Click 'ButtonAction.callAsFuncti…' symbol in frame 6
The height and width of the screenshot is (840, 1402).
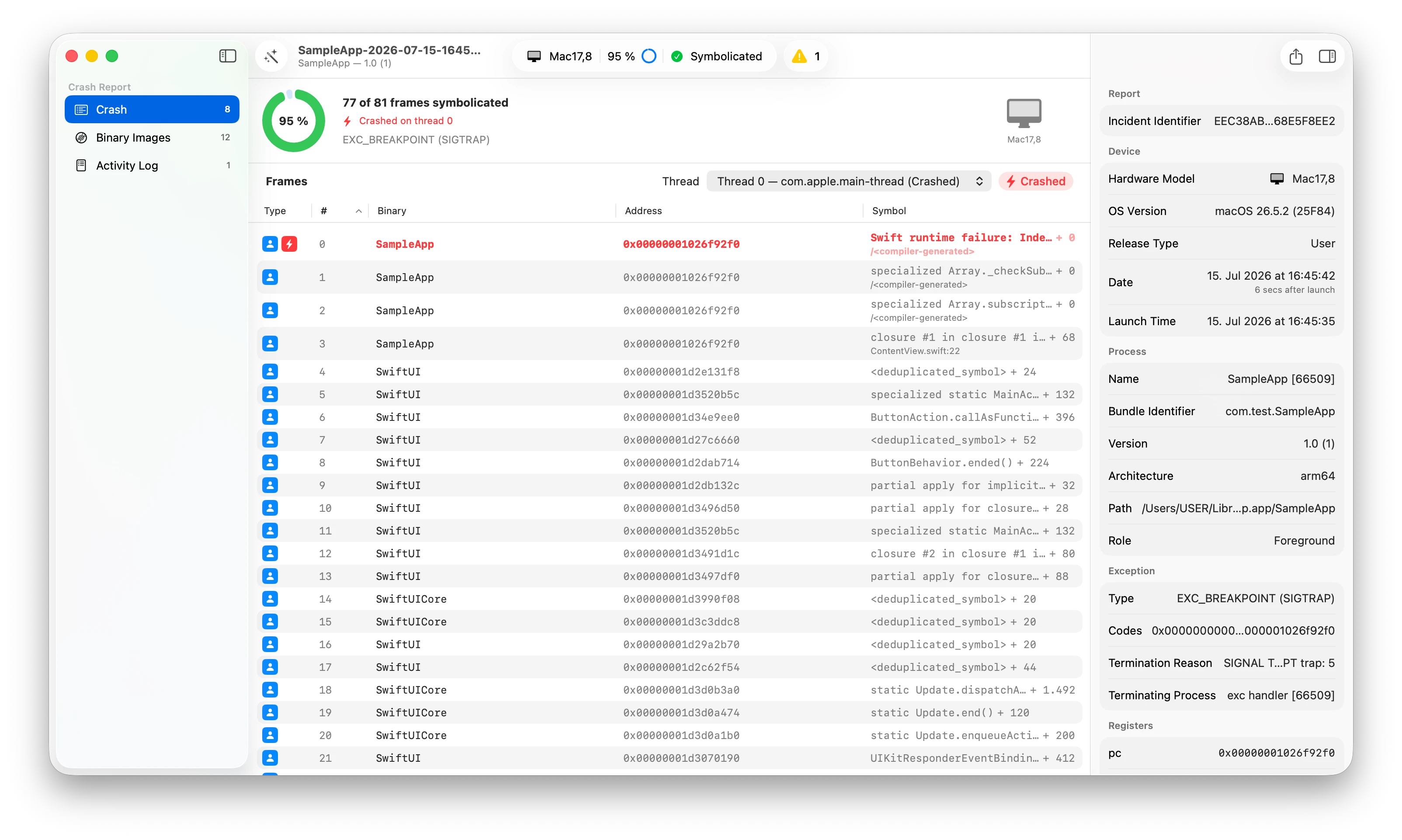click(954, 417)
